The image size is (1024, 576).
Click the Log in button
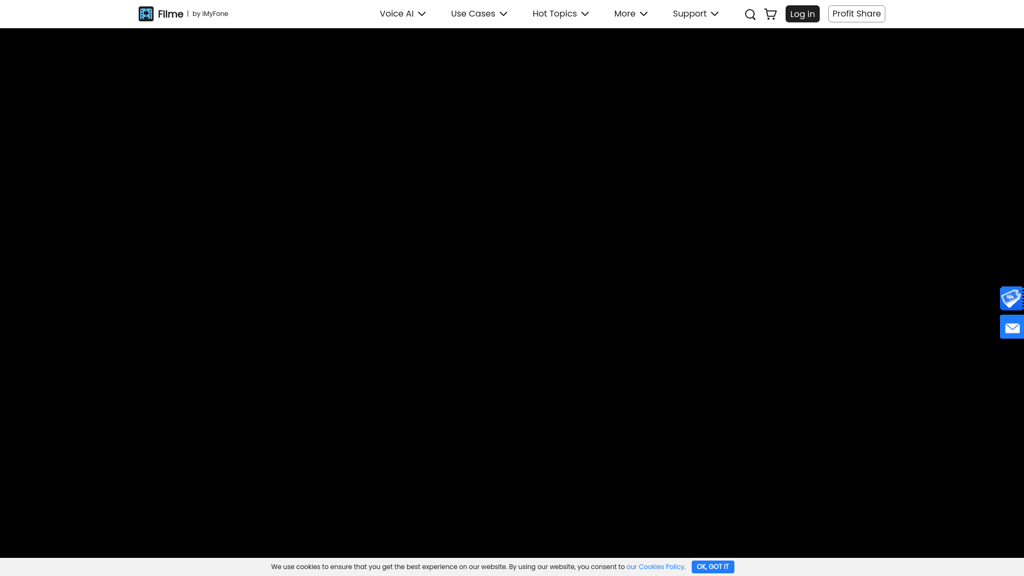point(802,14)
